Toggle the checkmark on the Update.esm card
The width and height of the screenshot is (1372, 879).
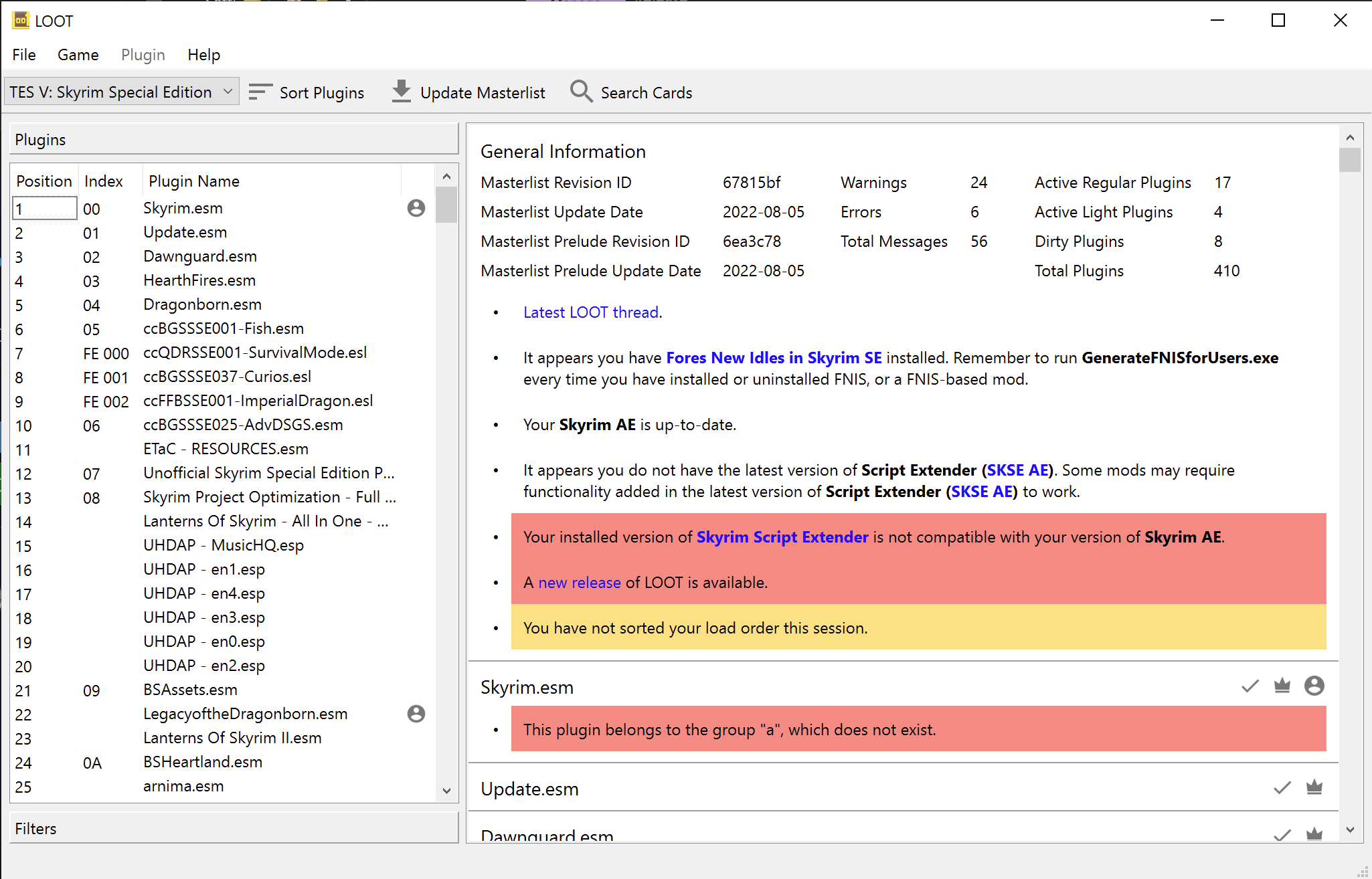point(1282,788)
